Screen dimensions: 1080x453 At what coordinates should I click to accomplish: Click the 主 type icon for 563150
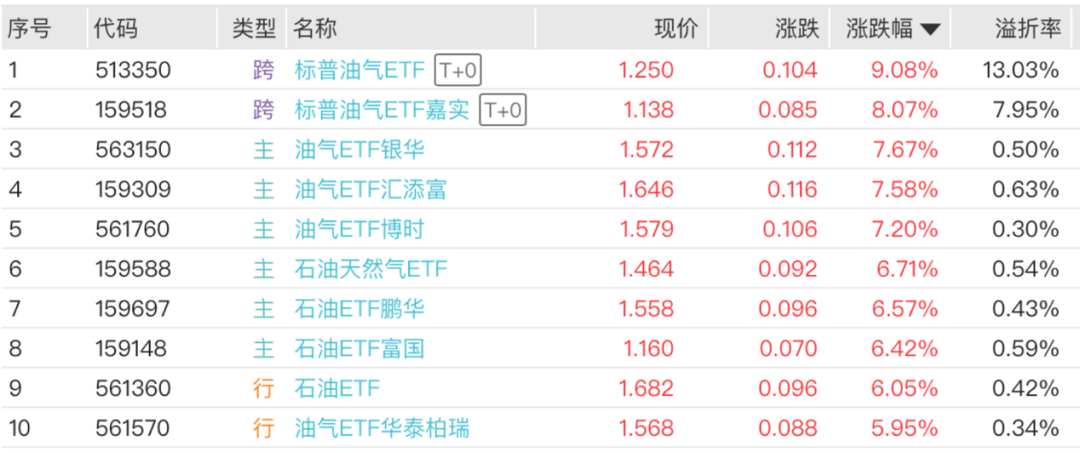263,150
